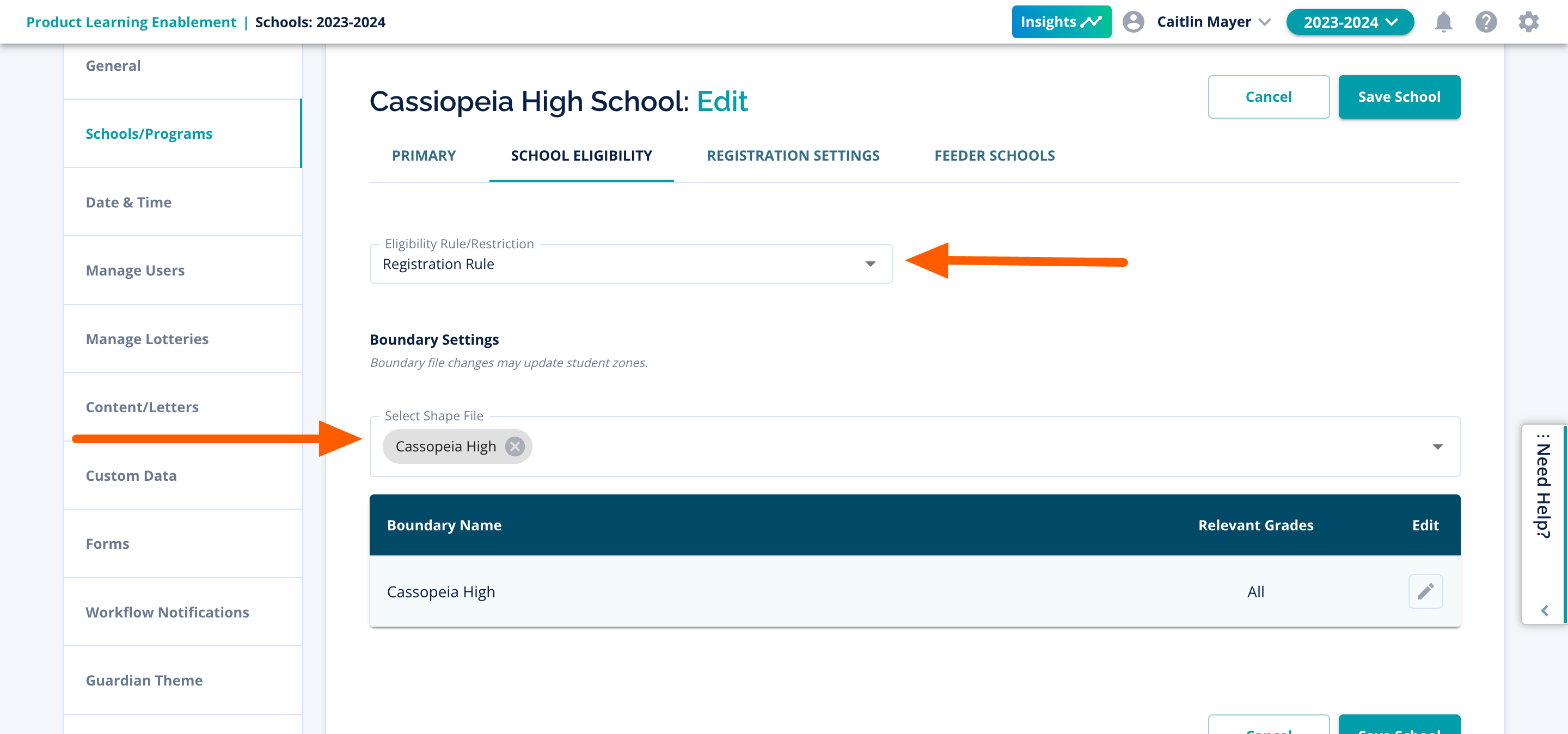
Task: Expand the Eligibility Rule/Restriction dropdown
Action: point(870,264)
